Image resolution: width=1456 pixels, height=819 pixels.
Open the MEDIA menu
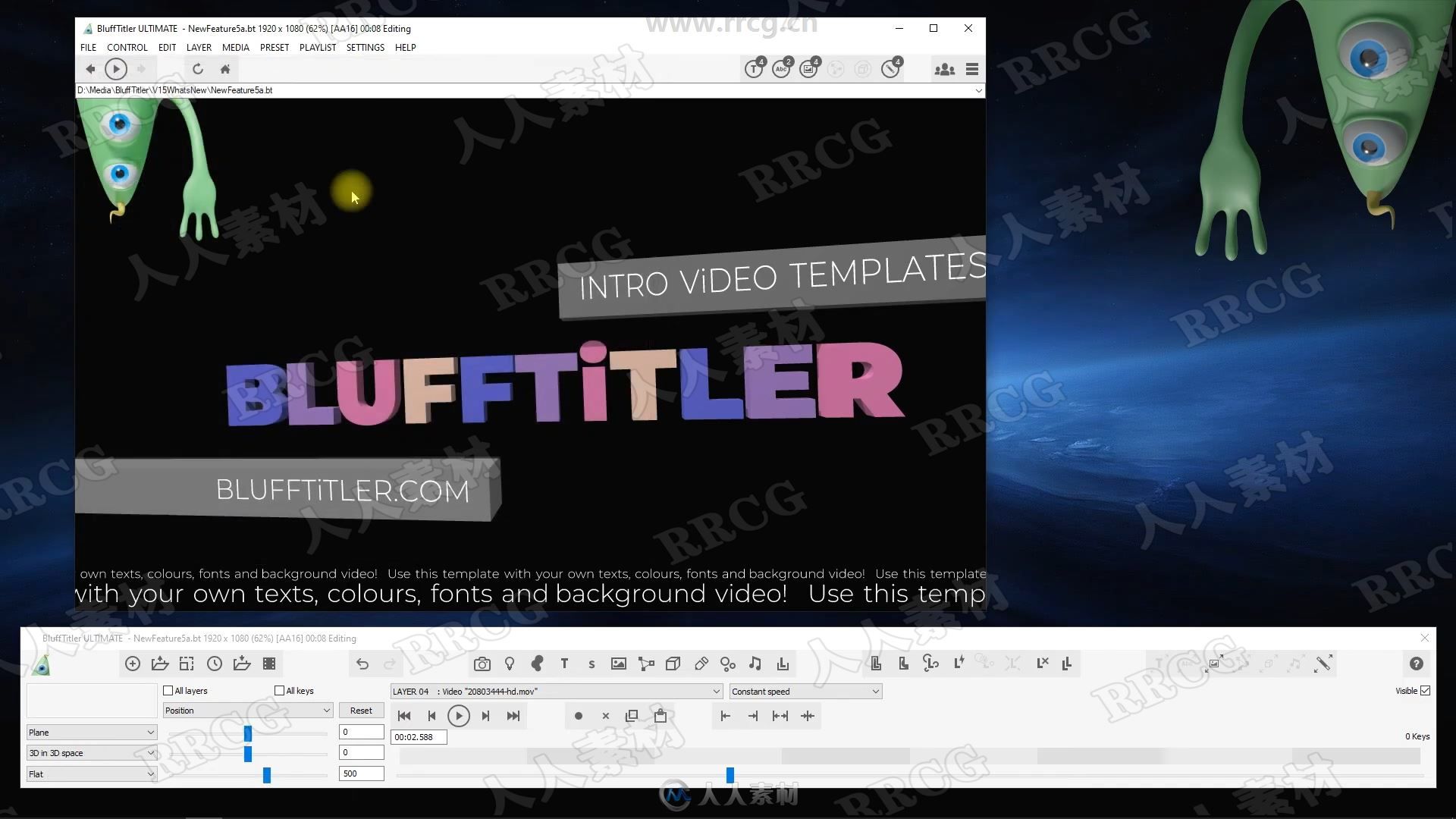point(236,47)
